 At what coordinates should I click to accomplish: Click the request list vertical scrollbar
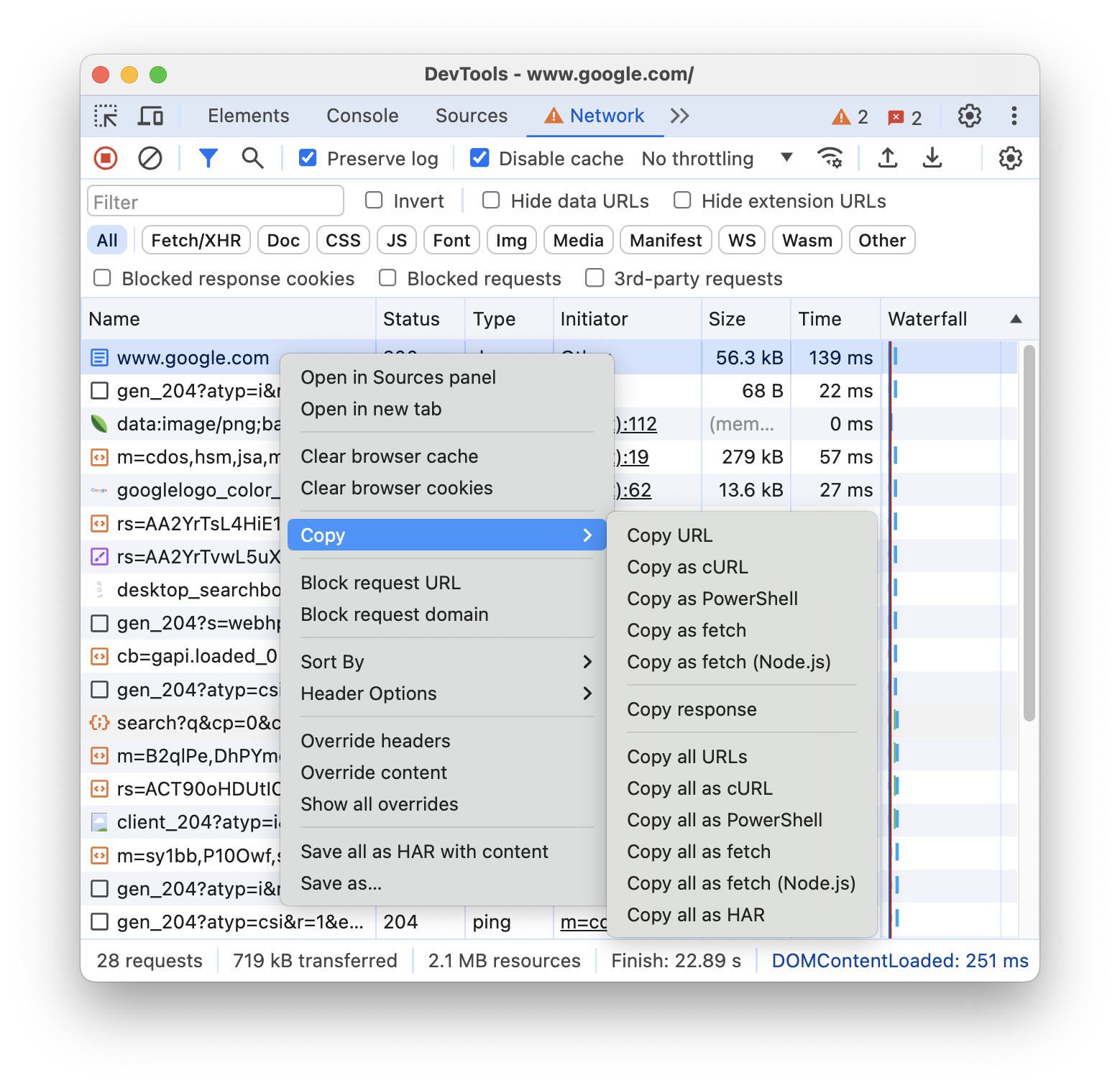pyautogui.click(x=1029, y=533)
